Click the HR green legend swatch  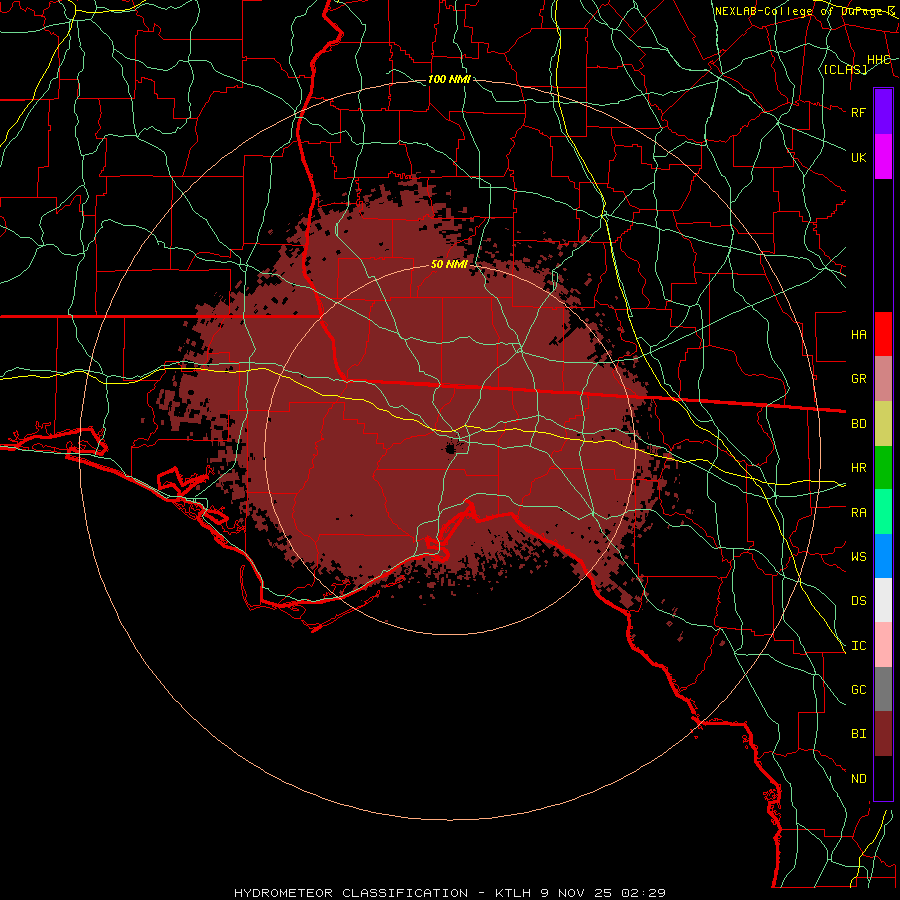pos(883,468)
